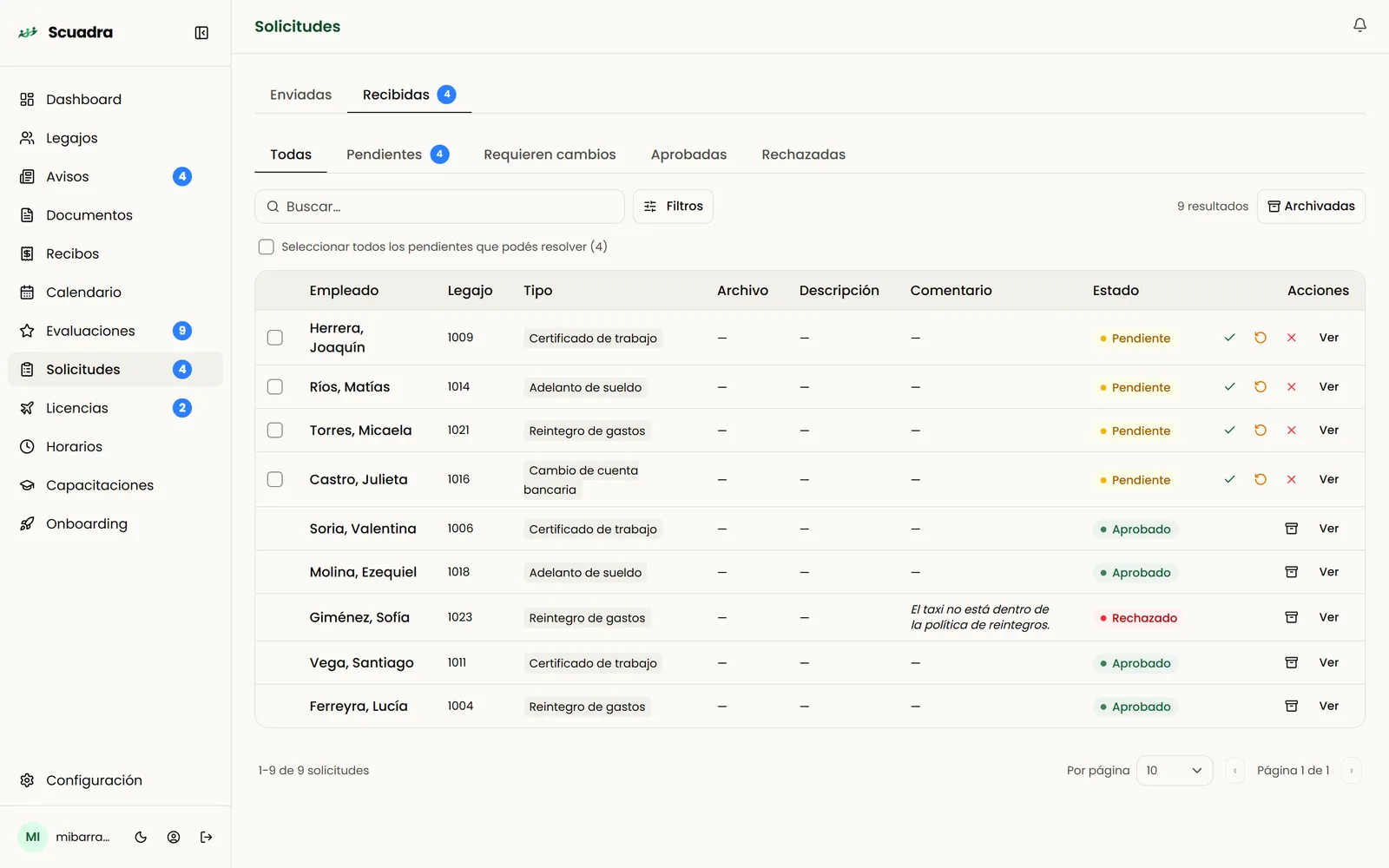Select Herrera, Joaquín row checkbox

275,338
